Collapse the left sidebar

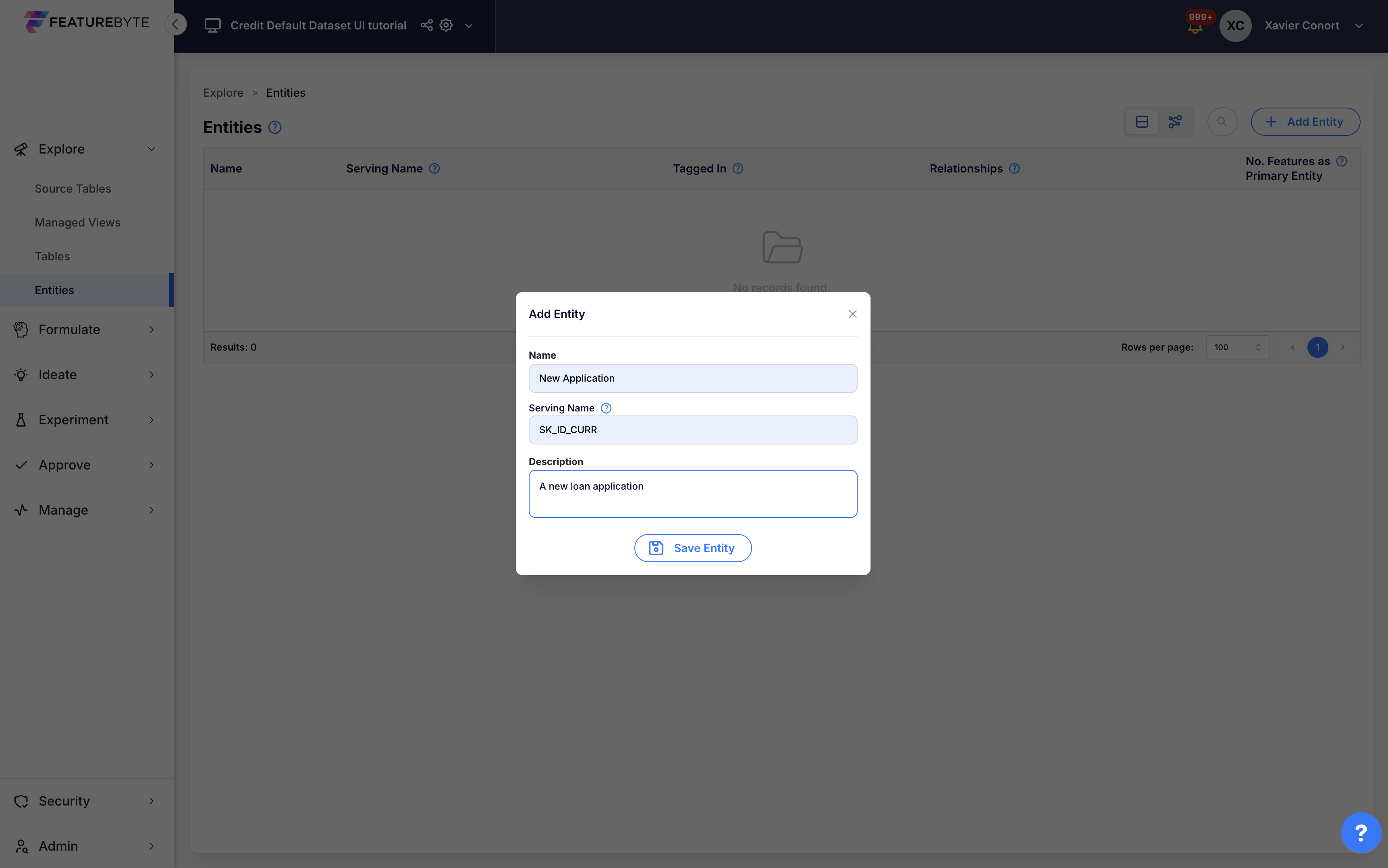pos(176,24)
